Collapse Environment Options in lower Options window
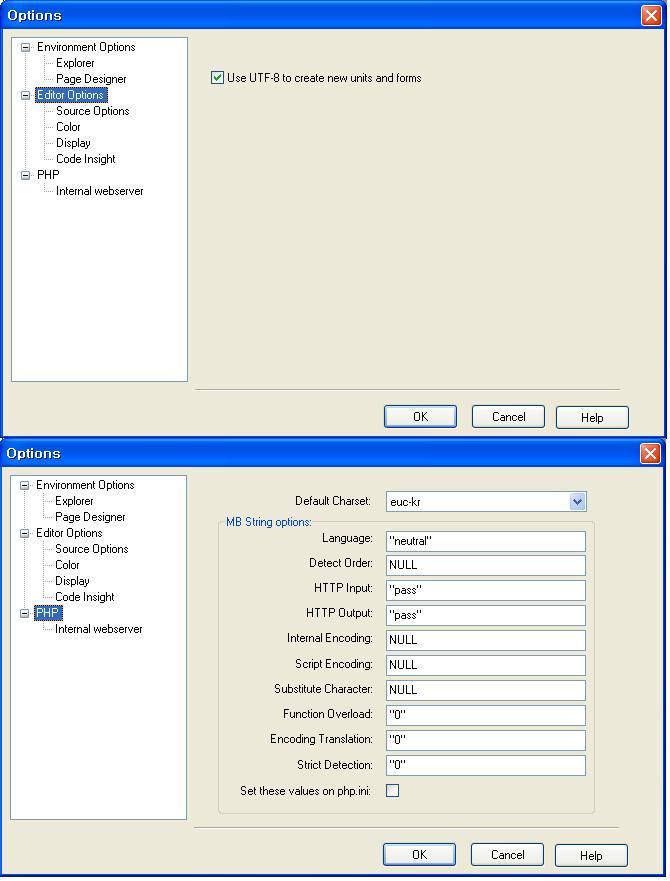 click(24, 485)
